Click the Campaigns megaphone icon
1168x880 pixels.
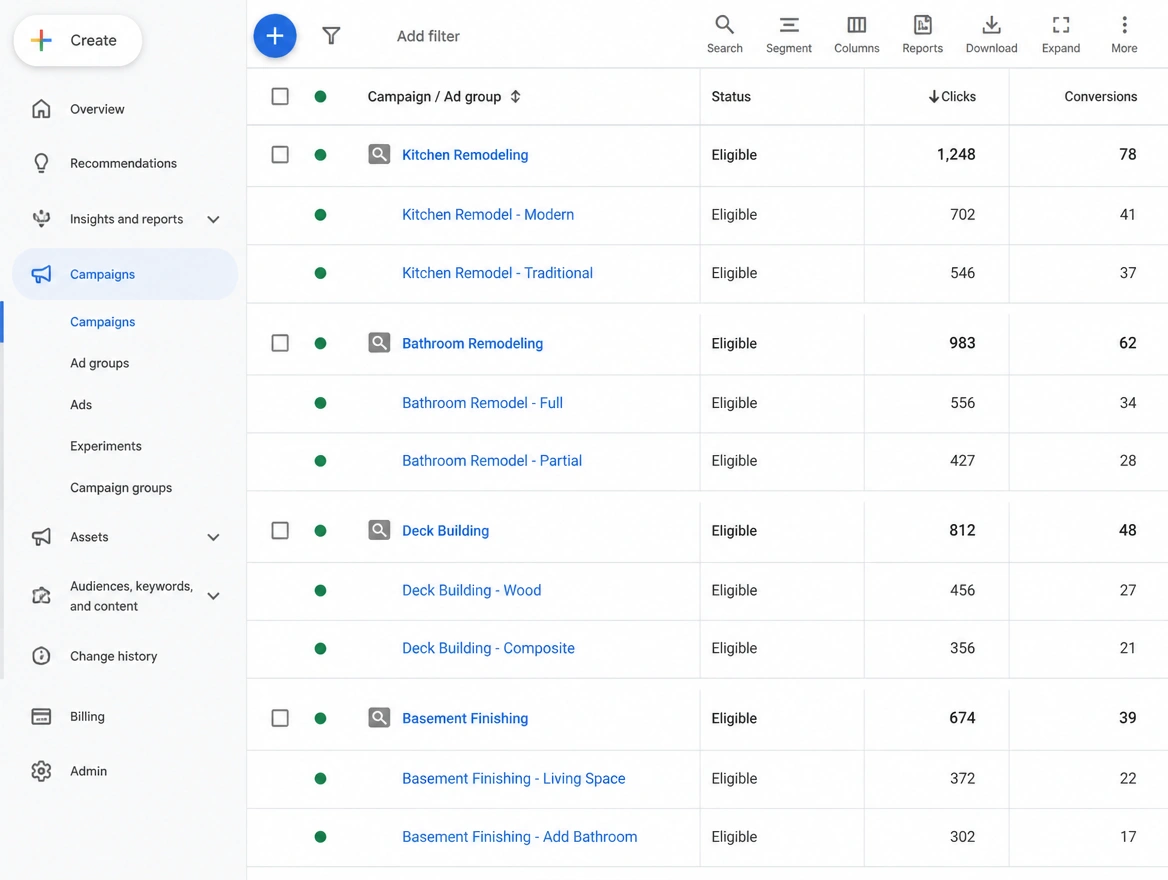click(41, 274)
